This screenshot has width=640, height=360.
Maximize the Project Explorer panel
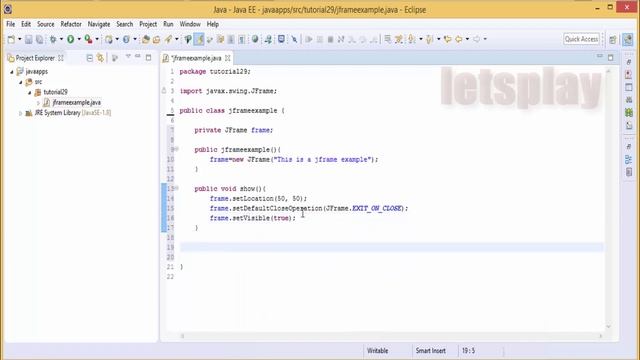[x=149, y=58]
